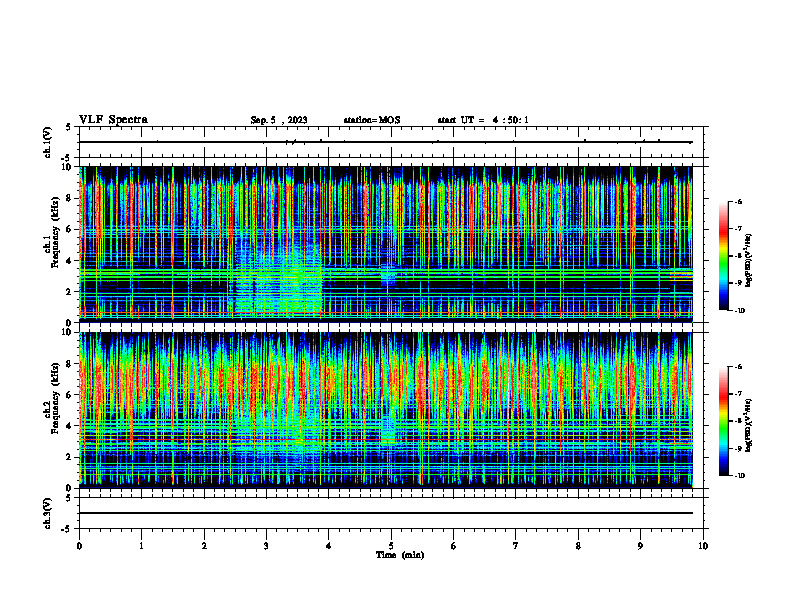Click the ch.2 colorbar log(PSD) units label
This screenshot has height=612, width=792.
[x=749, y=425]
